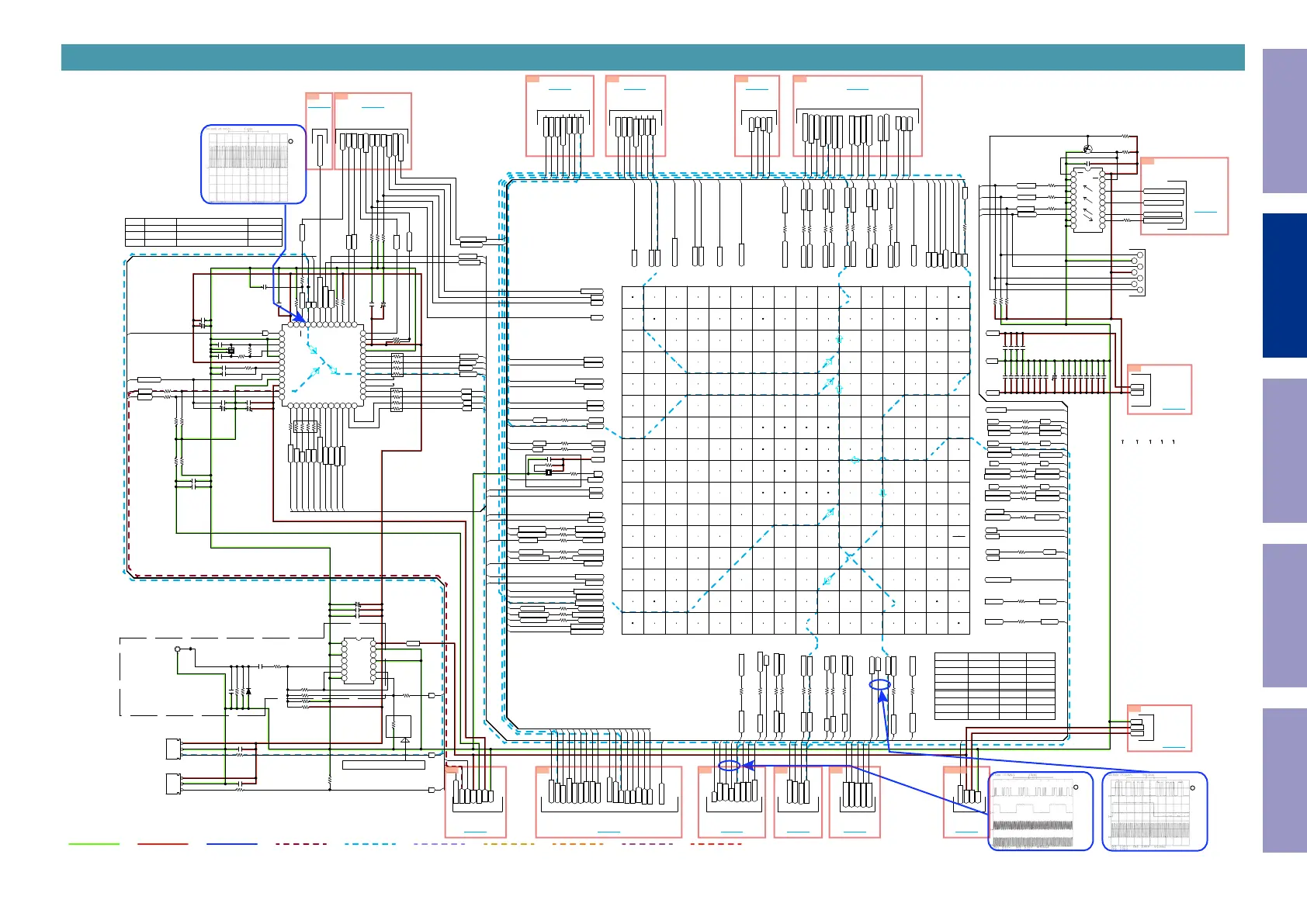
Task: Open the bottommost lavender side tab
Action: pyautogui.click(x=1284, y=780)
